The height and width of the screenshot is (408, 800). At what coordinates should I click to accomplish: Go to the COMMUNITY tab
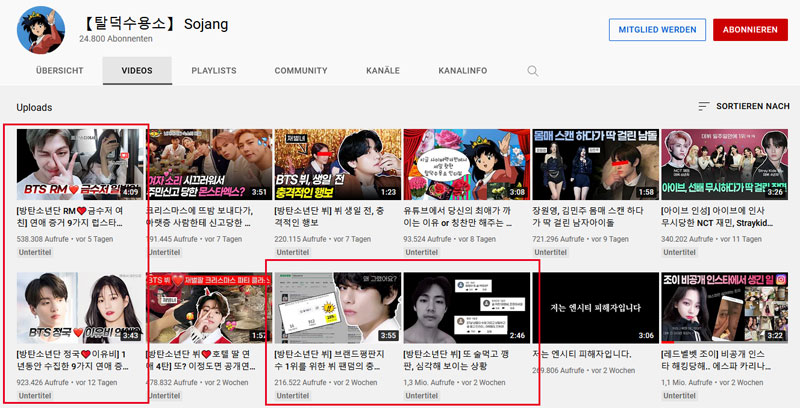[301, 71]
